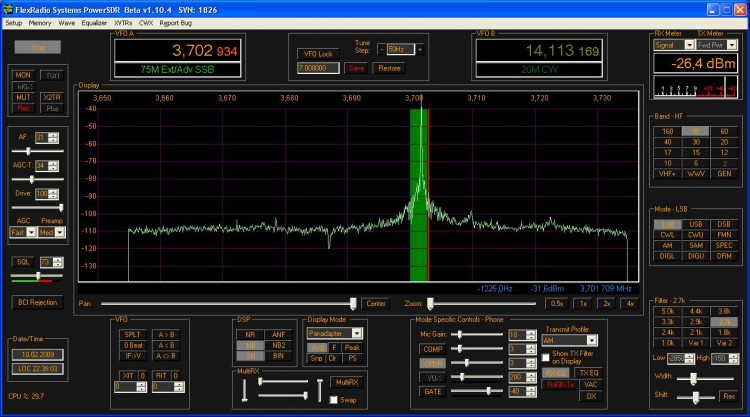The height and width of the screenshot is (417, 750).
Task: Open the Memory menu
Action: pyautogui.click(x=40, y=23)
